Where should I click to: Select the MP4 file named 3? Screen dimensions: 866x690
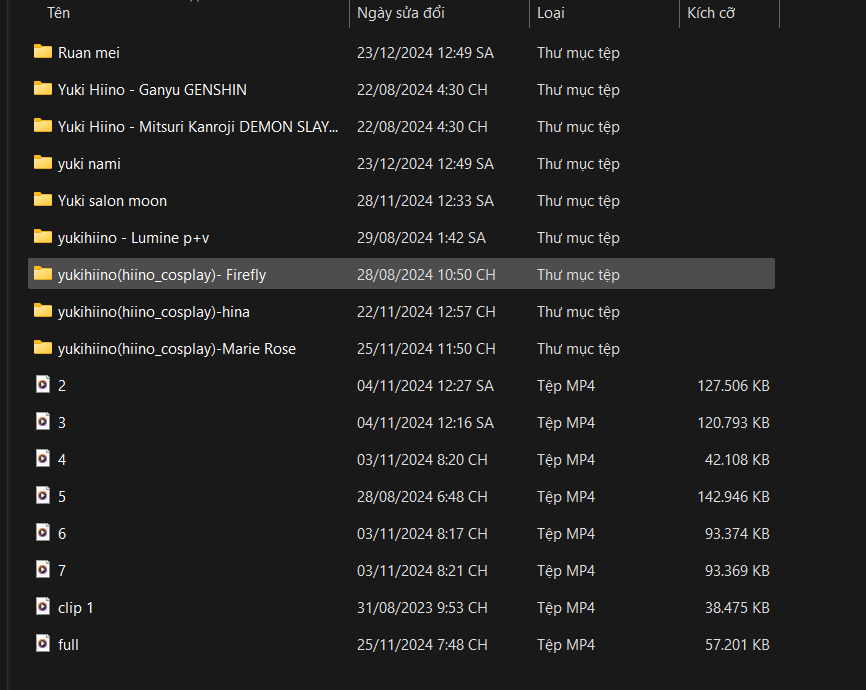click(62, 422)
